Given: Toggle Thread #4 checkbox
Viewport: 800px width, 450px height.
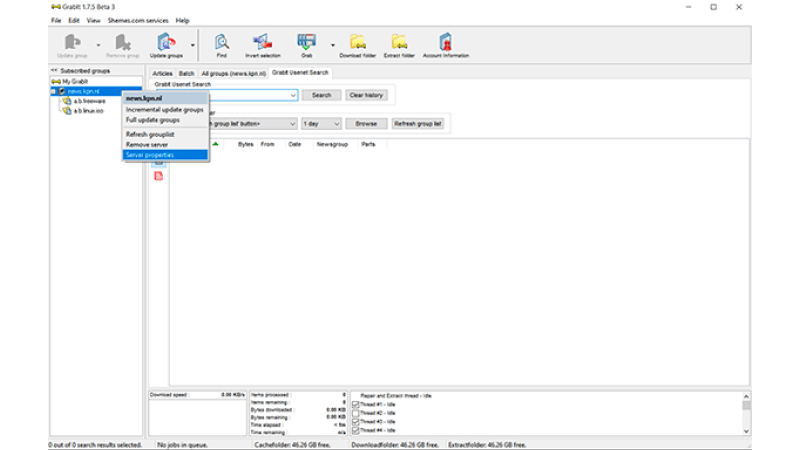Looking at the screenshot, I should 356,431.
